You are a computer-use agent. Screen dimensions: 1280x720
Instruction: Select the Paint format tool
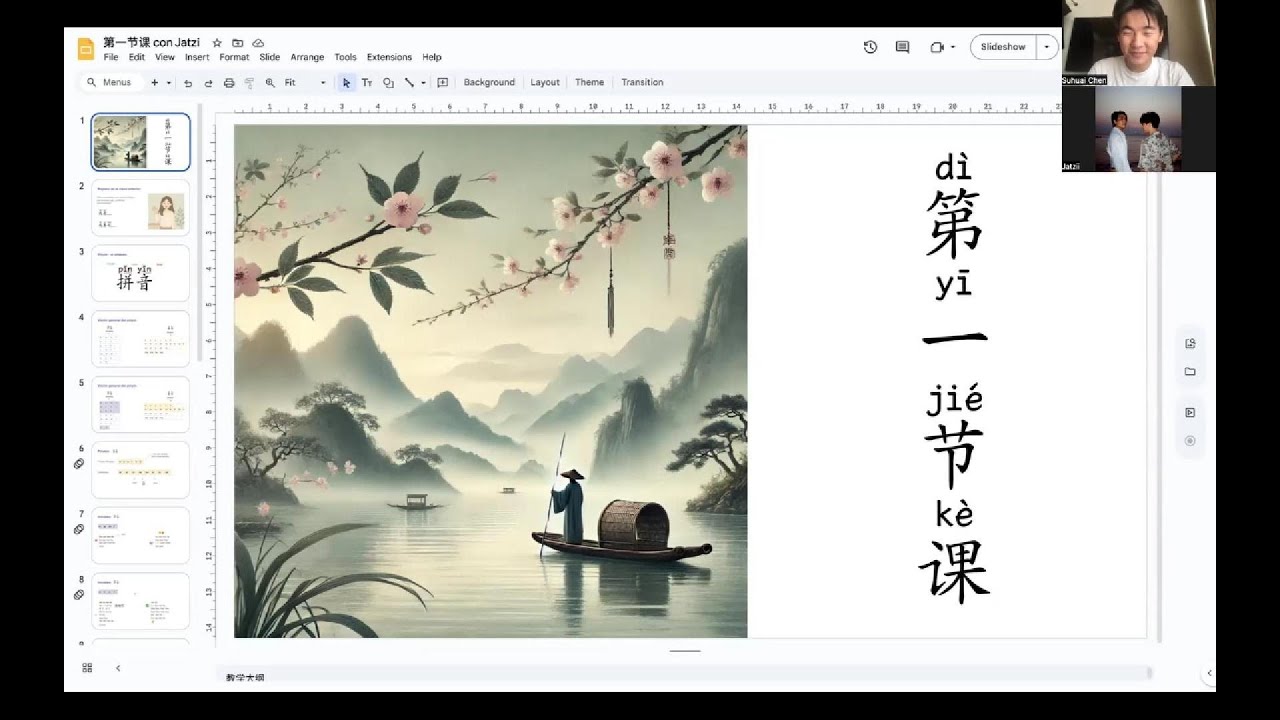point(249,83)
